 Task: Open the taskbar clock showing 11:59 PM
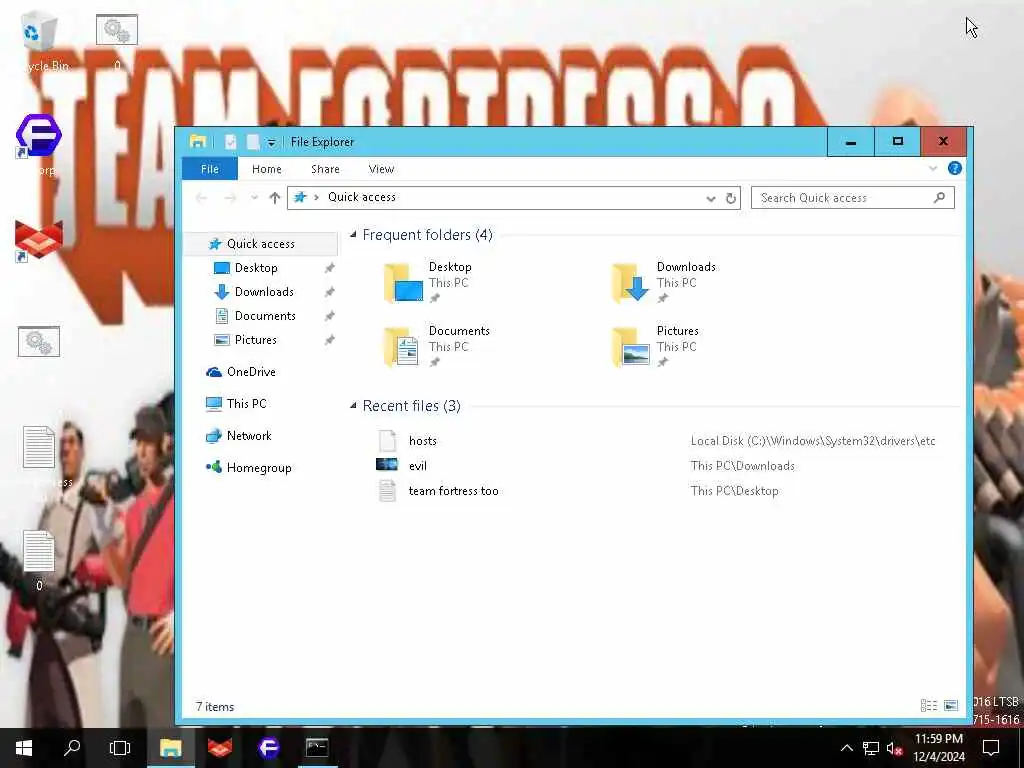point(938,748)
